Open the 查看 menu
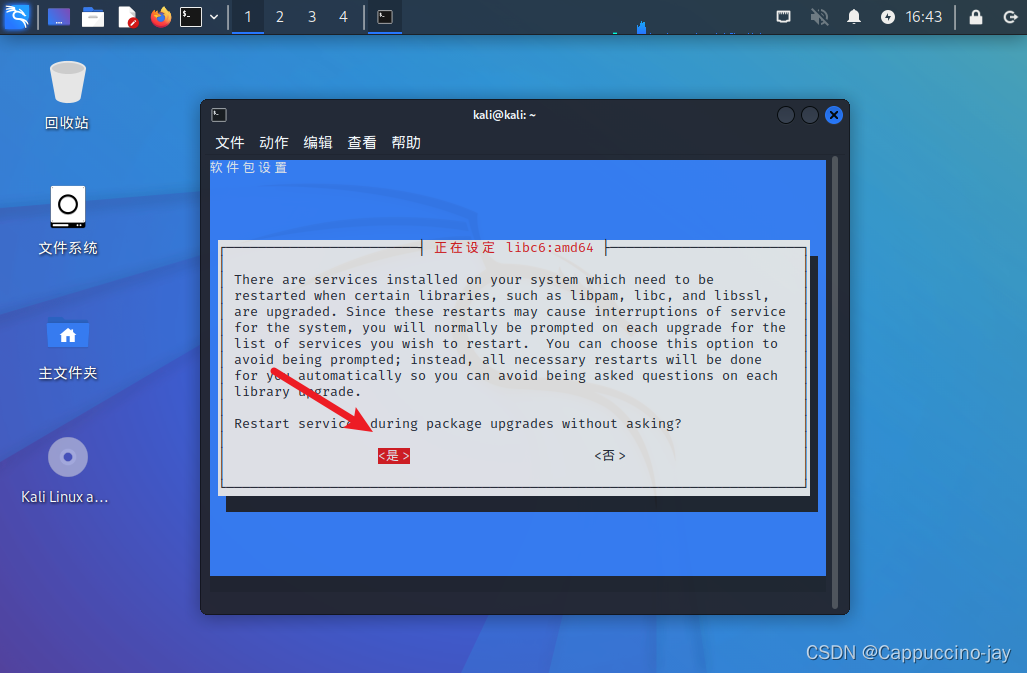This screenshot has width=1027, height=673. pyautogui.click(x=362, y=143)
